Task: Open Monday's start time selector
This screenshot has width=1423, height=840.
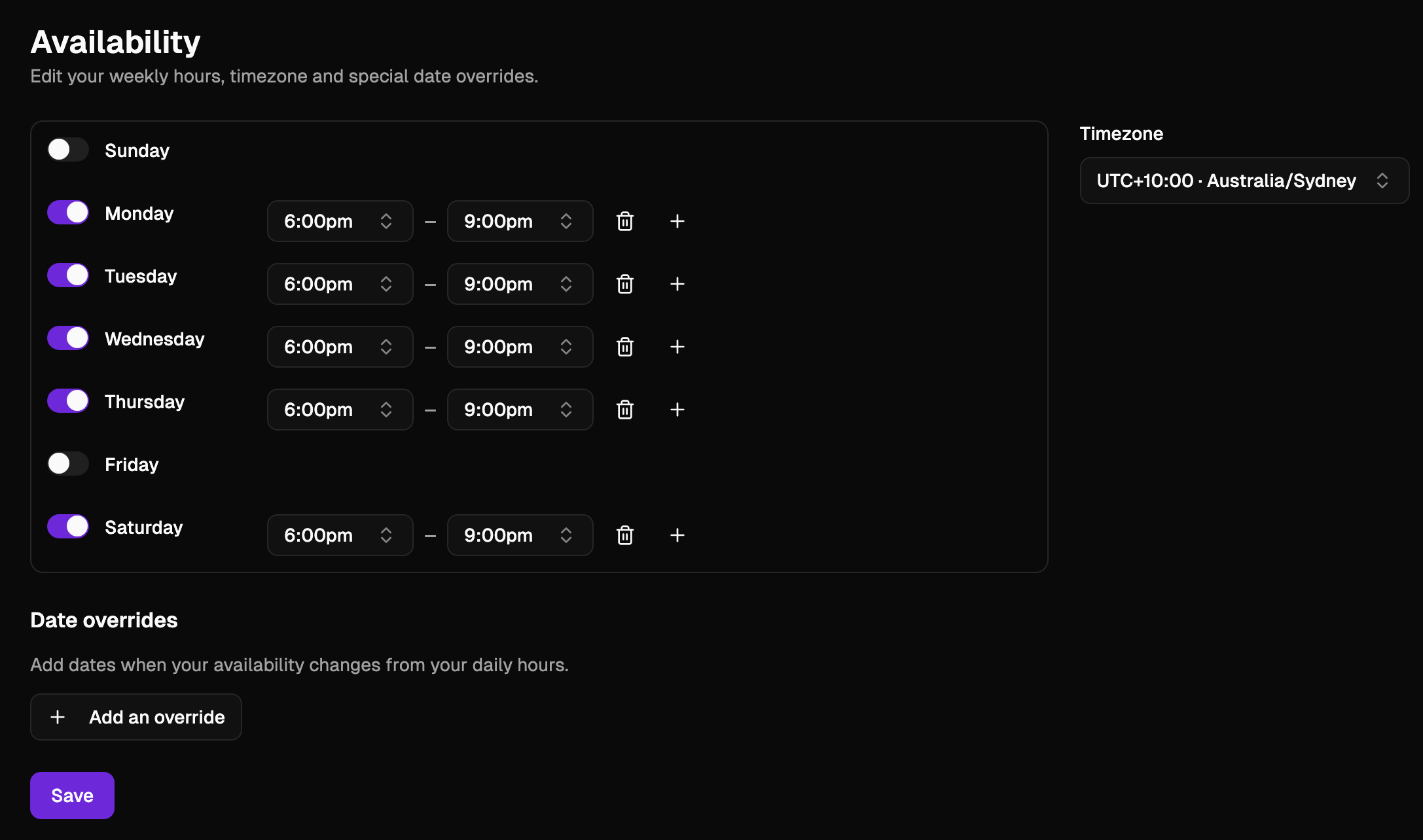Action: coord(340,221)
